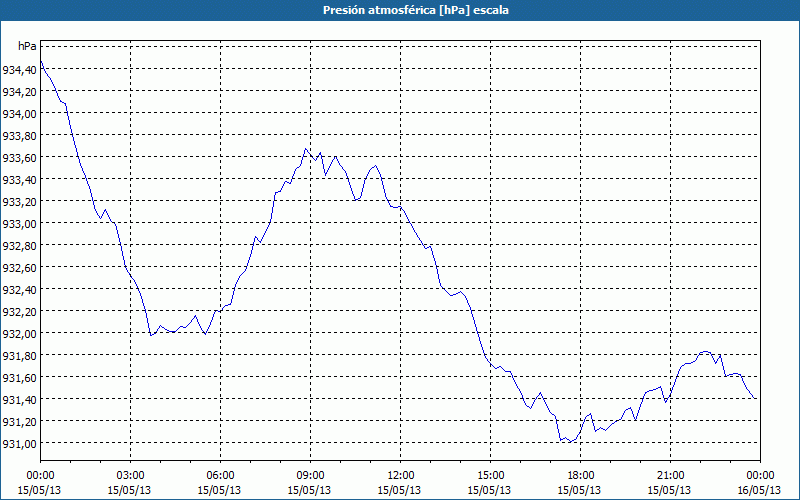
Task: Click the 18:00 time axis label
Action: 580,476
